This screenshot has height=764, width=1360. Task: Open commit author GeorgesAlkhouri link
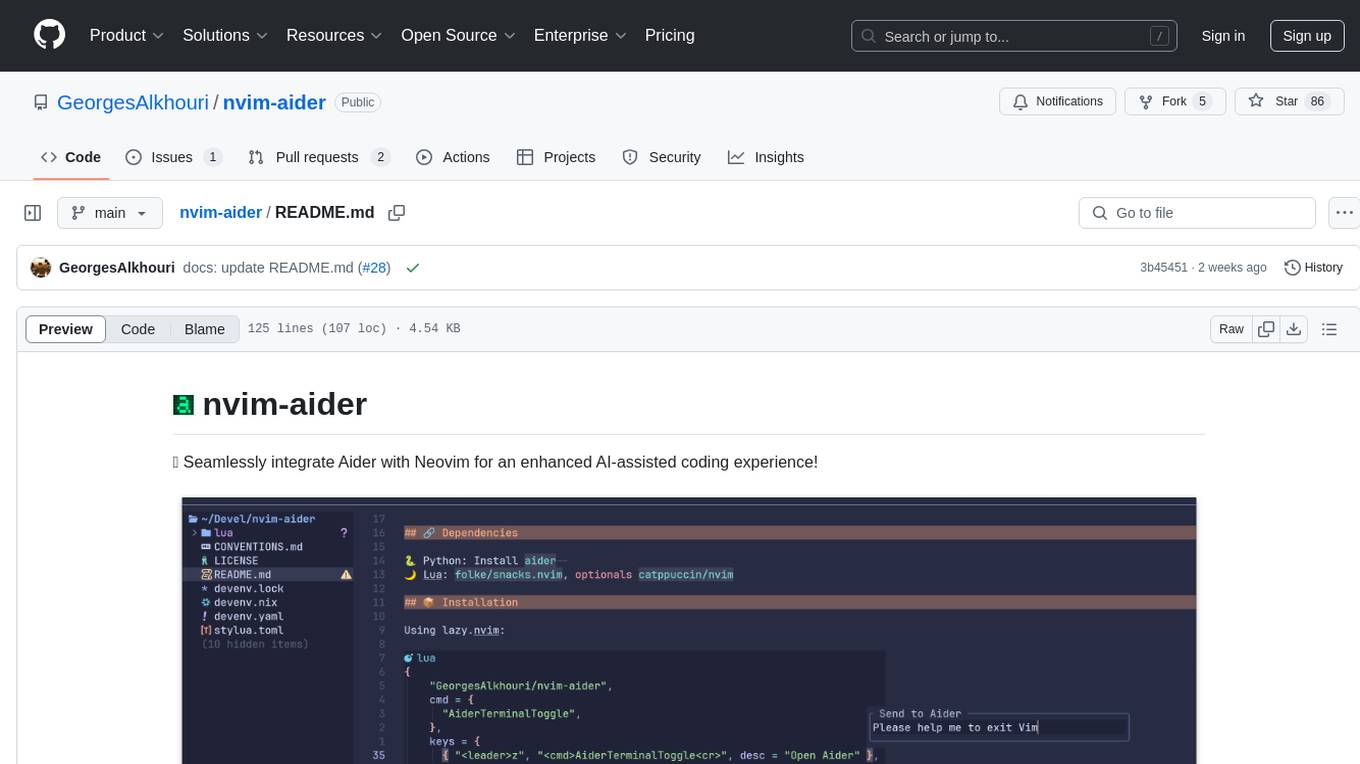pyautogui.click(x=117, y=268)
